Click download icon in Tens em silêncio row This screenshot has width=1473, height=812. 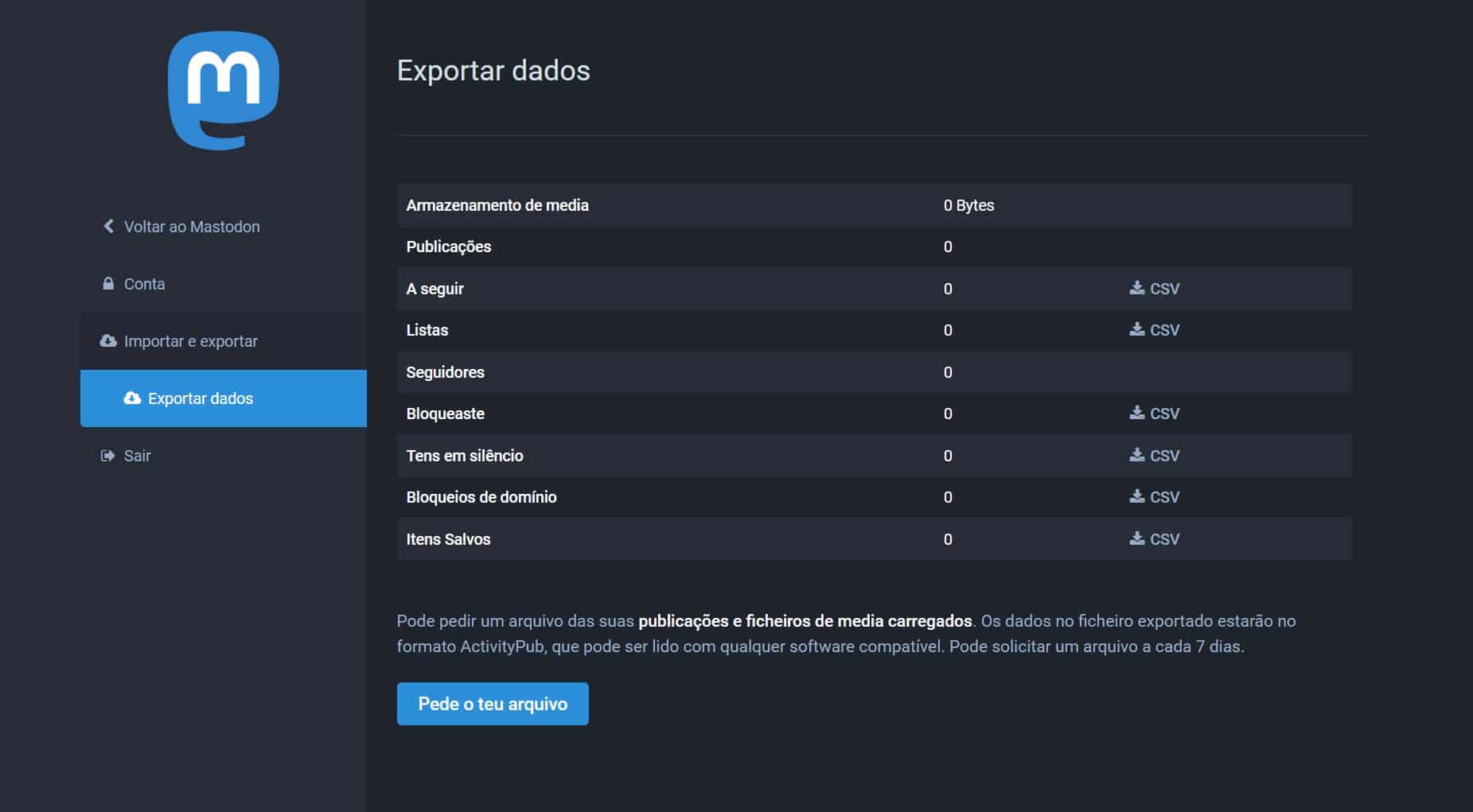pos(1136,455)
